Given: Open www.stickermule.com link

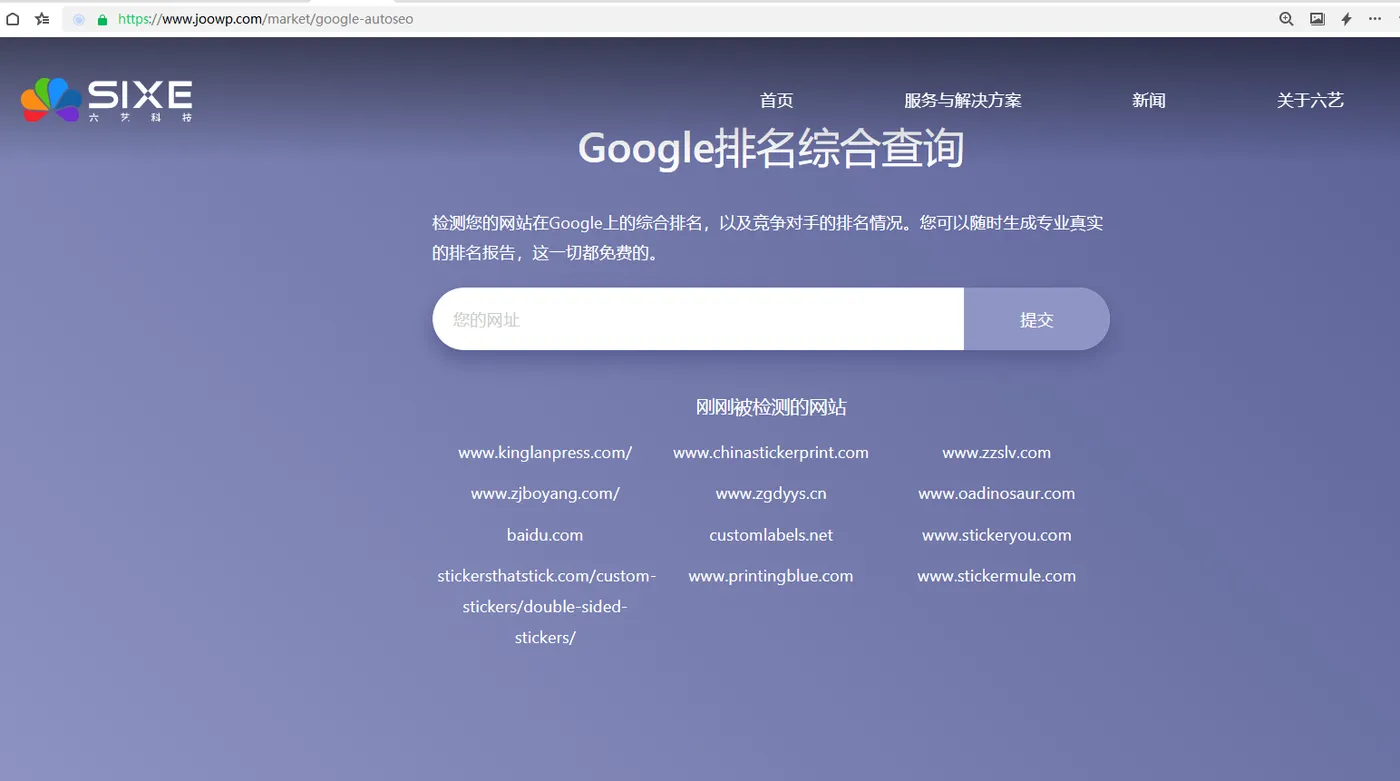Looking at the screenshot, I should coord(997,576).
